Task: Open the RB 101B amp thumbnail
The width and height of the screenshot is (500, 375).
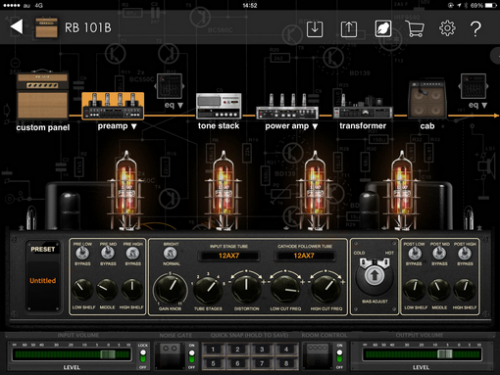Action: (47, 28)
